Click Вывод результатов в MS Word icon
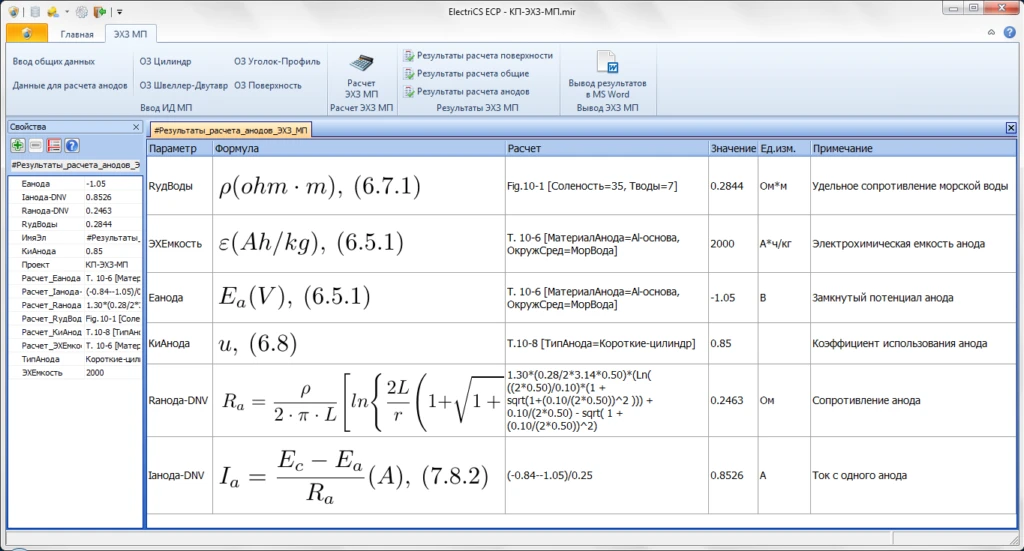Screen dimensions: 1024x551 point(607,64)
